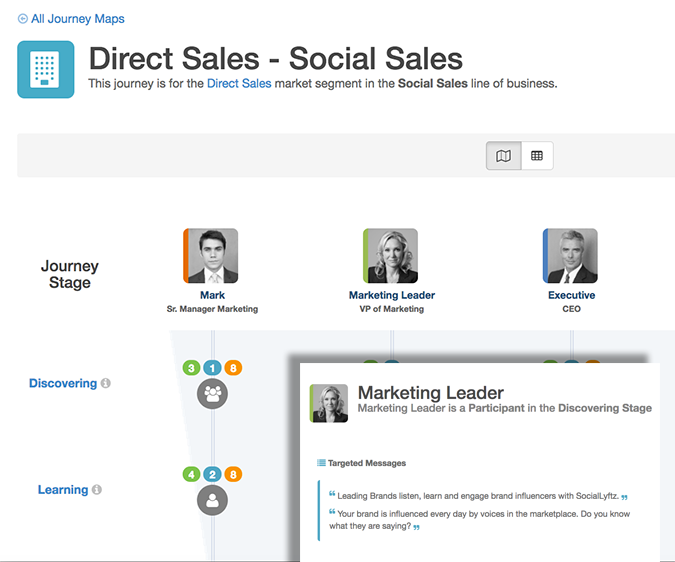Click green badge 3 in Discovering row
This screenshot has width=675, height=562.
[x=191, y=368]
